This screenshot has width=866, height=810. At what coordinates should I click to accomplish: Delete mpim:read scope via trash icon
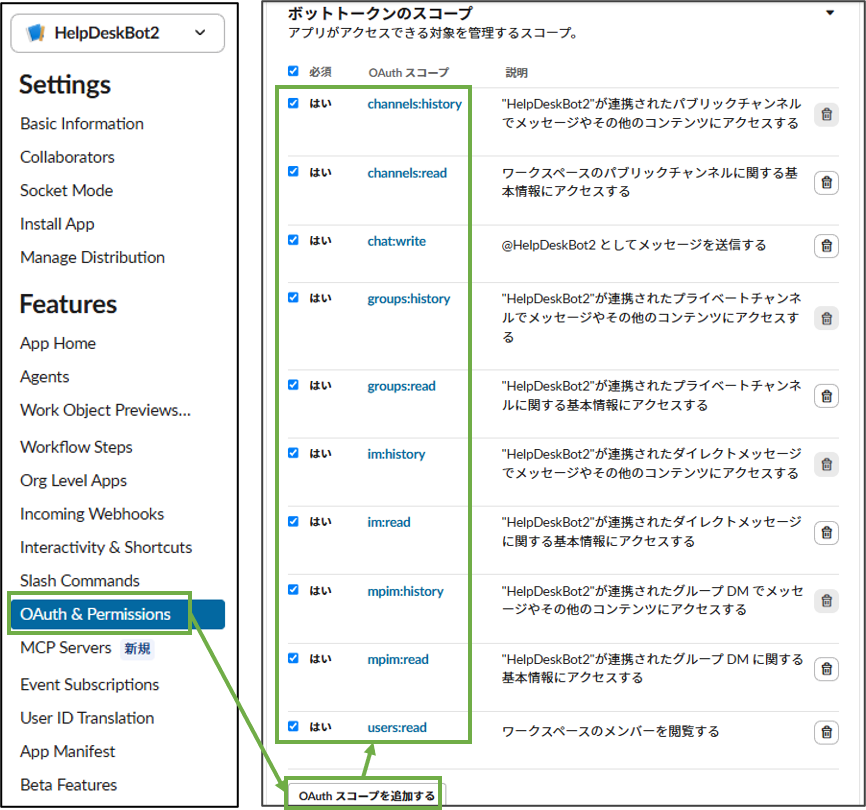(826, 669)
